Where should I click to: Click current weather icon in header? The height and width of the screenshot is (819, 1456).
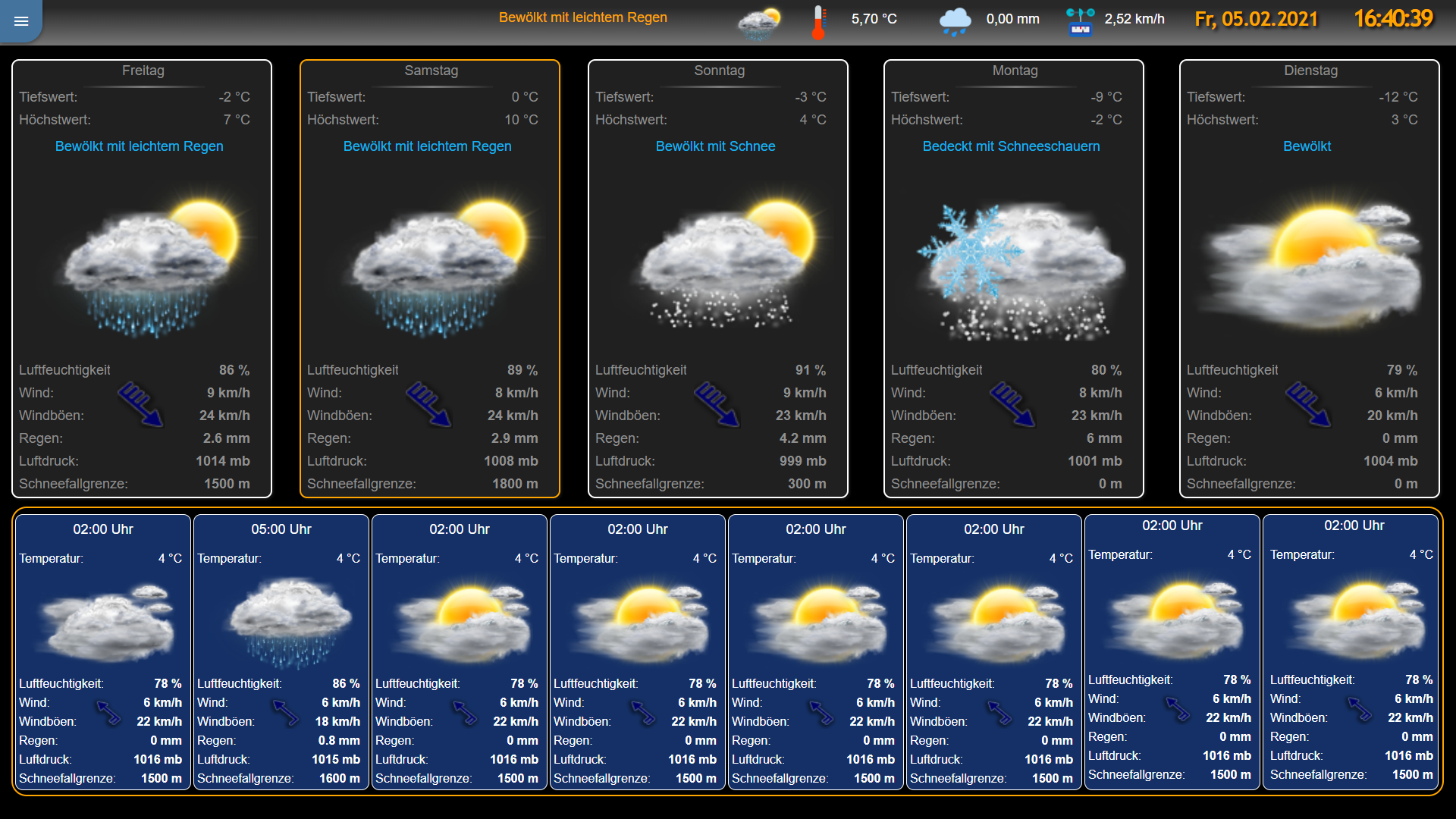(x=759, y=24)
